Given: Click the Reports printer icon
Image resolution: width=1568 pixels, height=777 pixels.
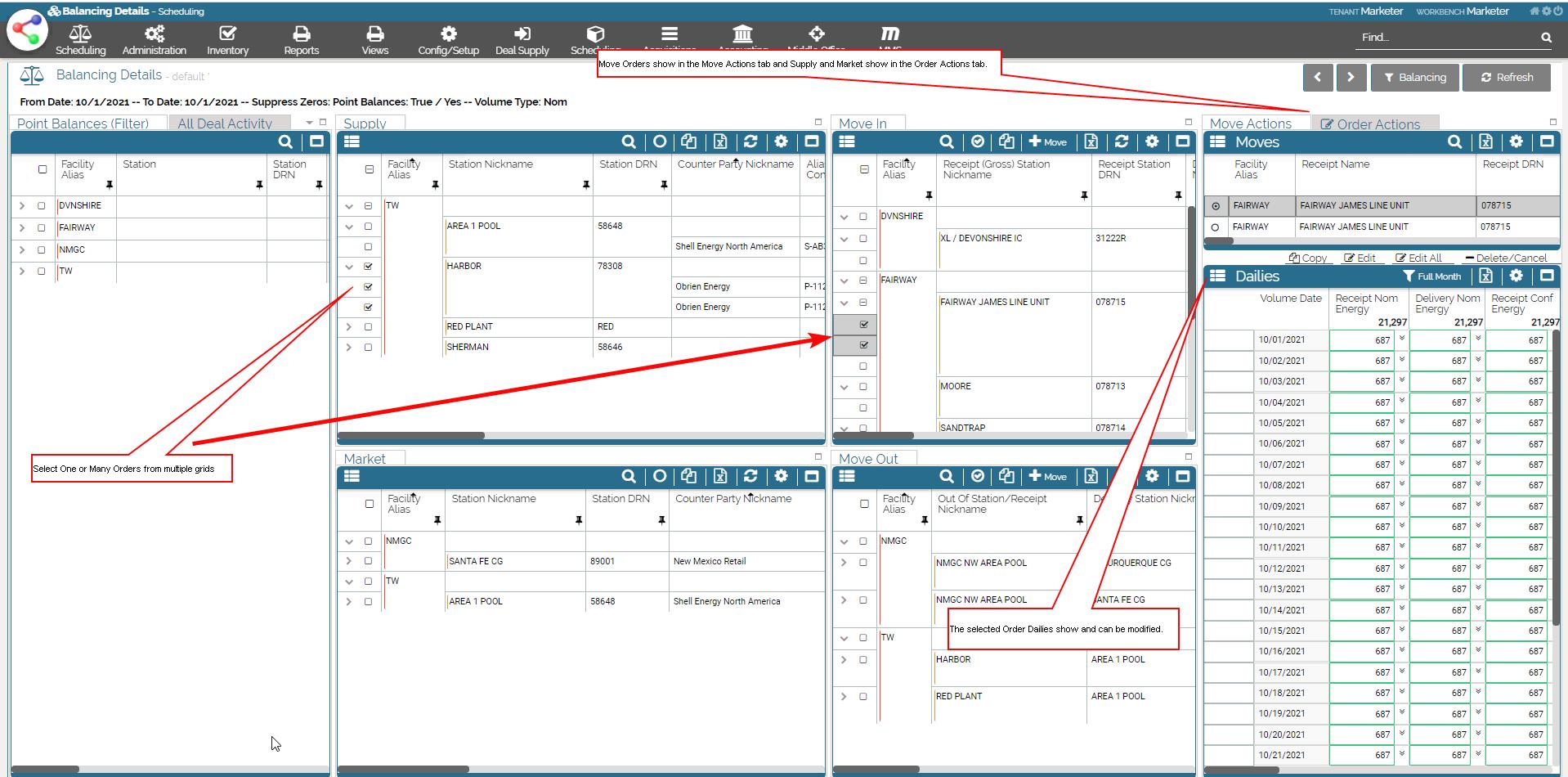Looking at the screenshot, I should [301, 34].
